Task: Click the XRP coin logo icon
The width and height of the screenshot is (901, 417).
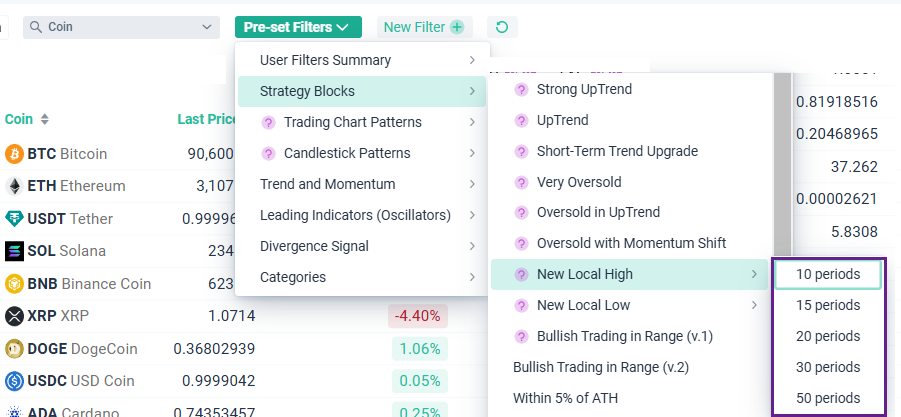Action: pyautogui.click(x=14, y=316)
